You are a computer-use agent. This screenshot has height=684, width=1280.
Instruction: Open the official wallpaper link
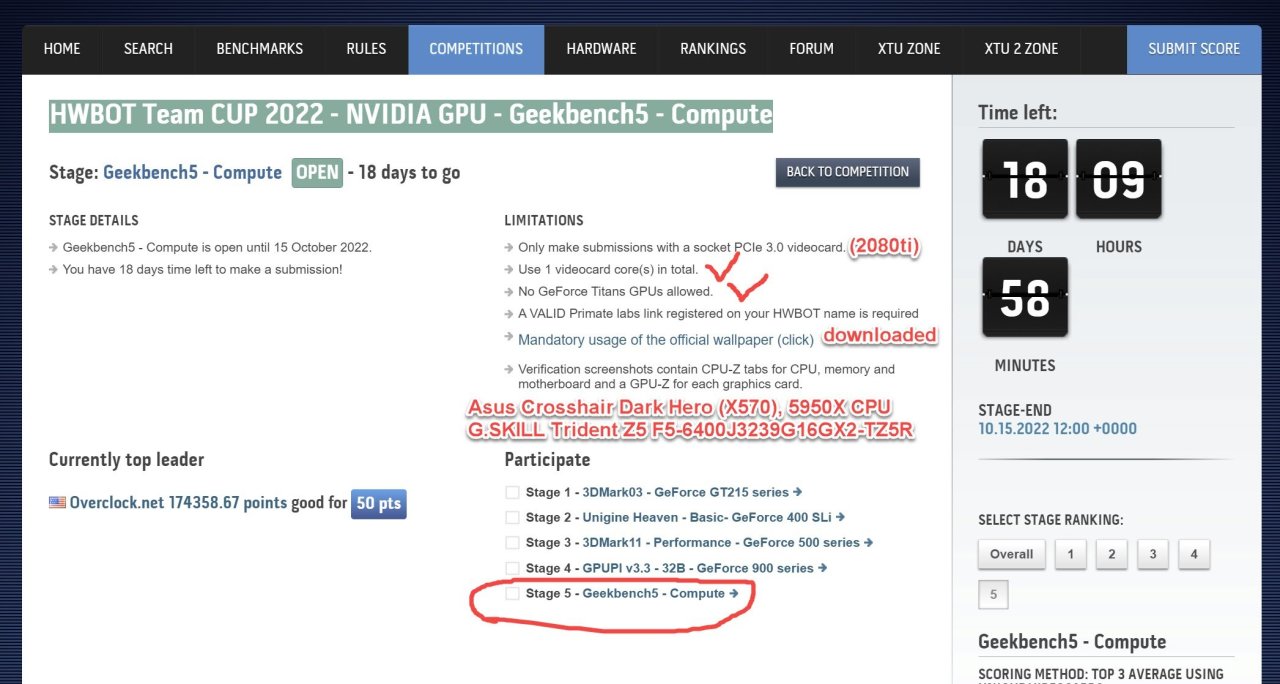click(x=665, y=340)
